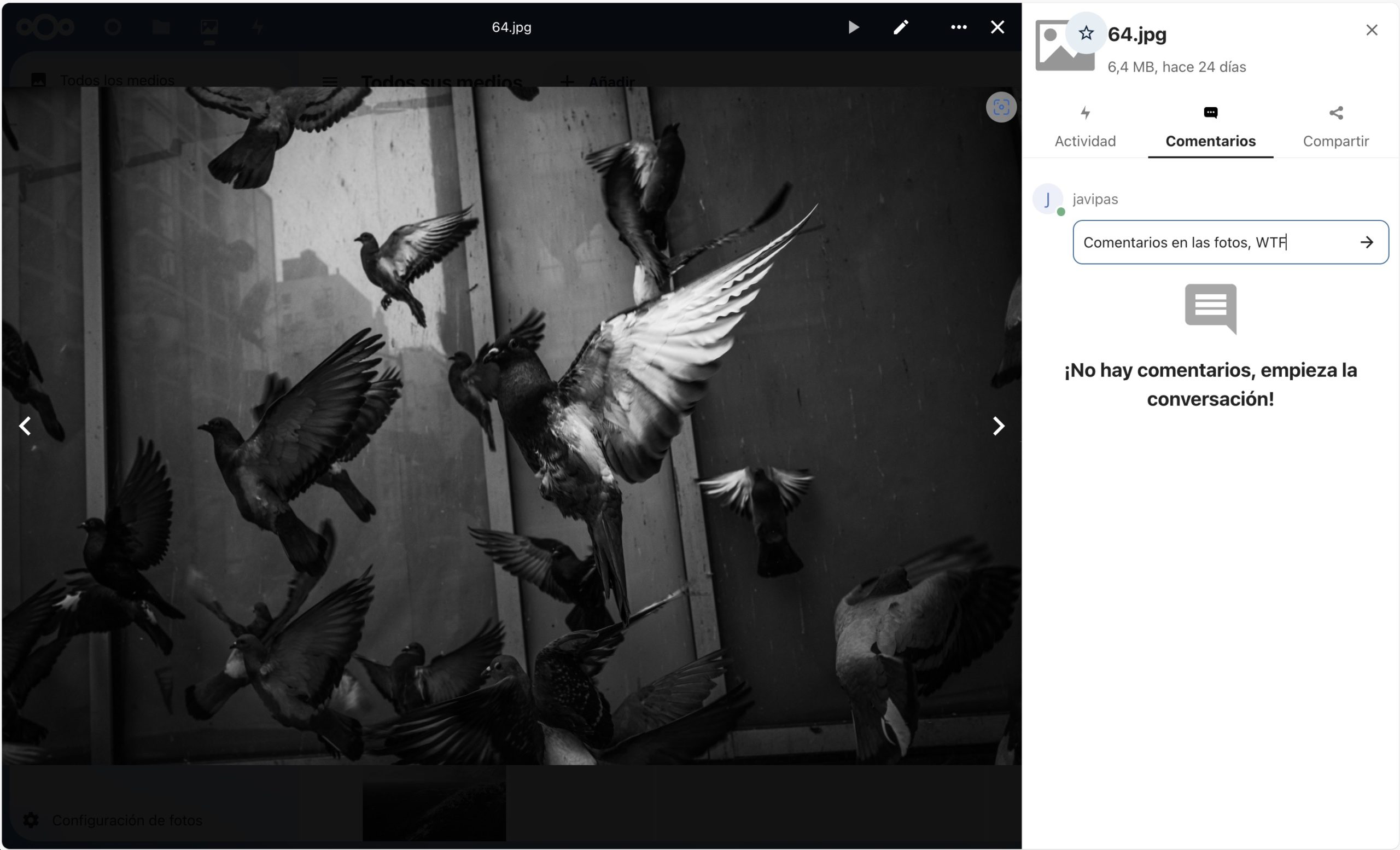This screenshot has height=850, width=1400.
Task: Submit comment with the arrow icon
Action: (1367, 243)
